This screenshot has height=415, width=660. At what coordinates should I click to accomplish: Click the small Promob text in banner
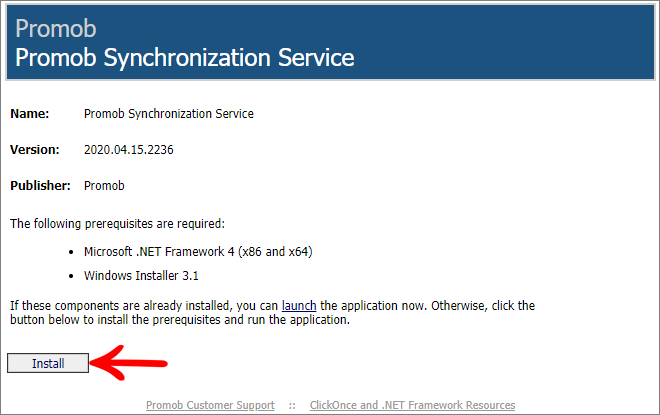coord(56,29)
